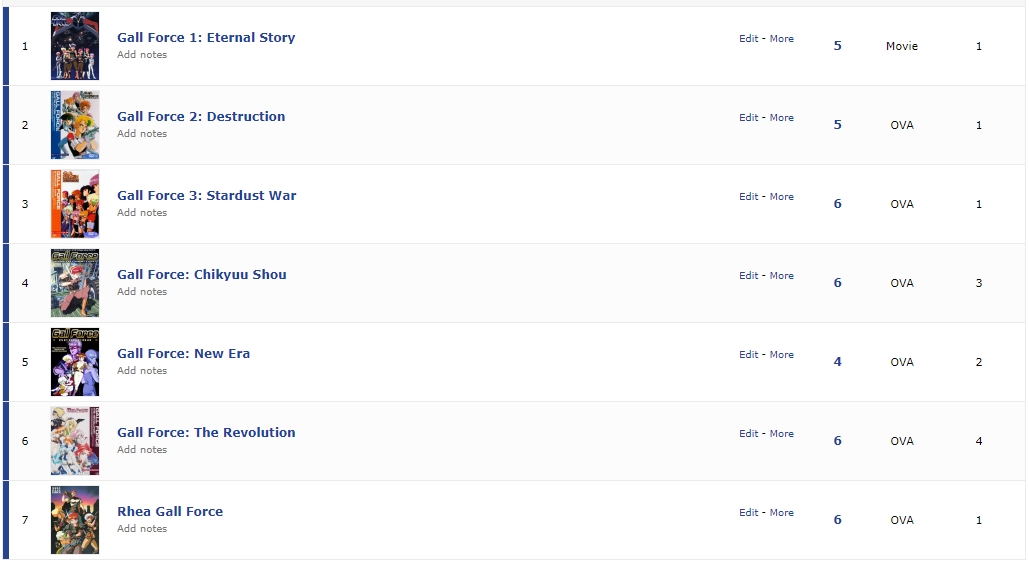Click Gall Force 2: Destruction cover image
This screenshot has width=1029, height=571.
(x=75, y=125)
